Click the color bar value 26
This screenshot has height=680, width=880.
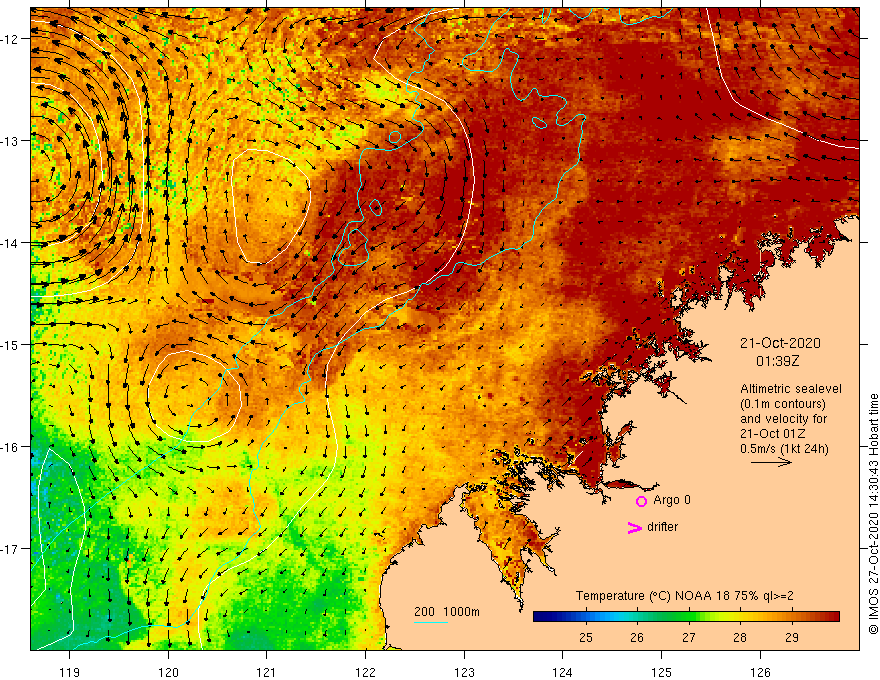pyautogui.click(x=637, y=638)
